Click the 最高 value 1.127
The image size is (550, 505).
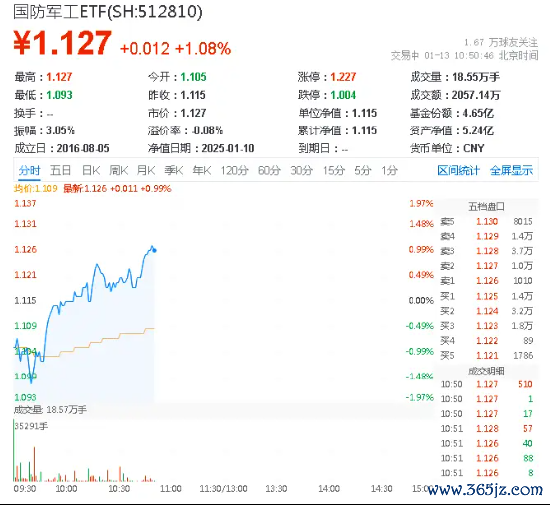(x=59, y=77)
